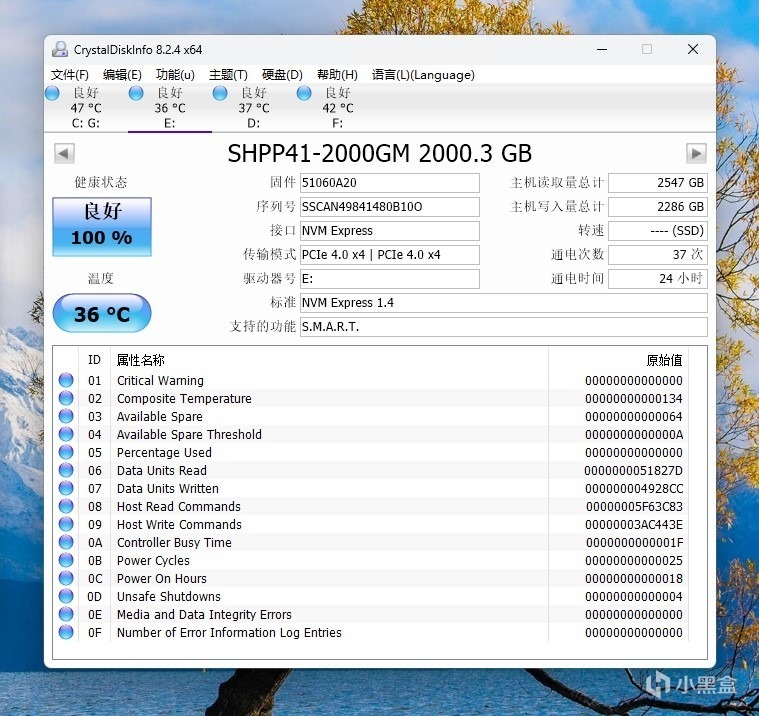Open the 硬盘(D) menu
The image size is (759, 716).
tap(282, 75)
